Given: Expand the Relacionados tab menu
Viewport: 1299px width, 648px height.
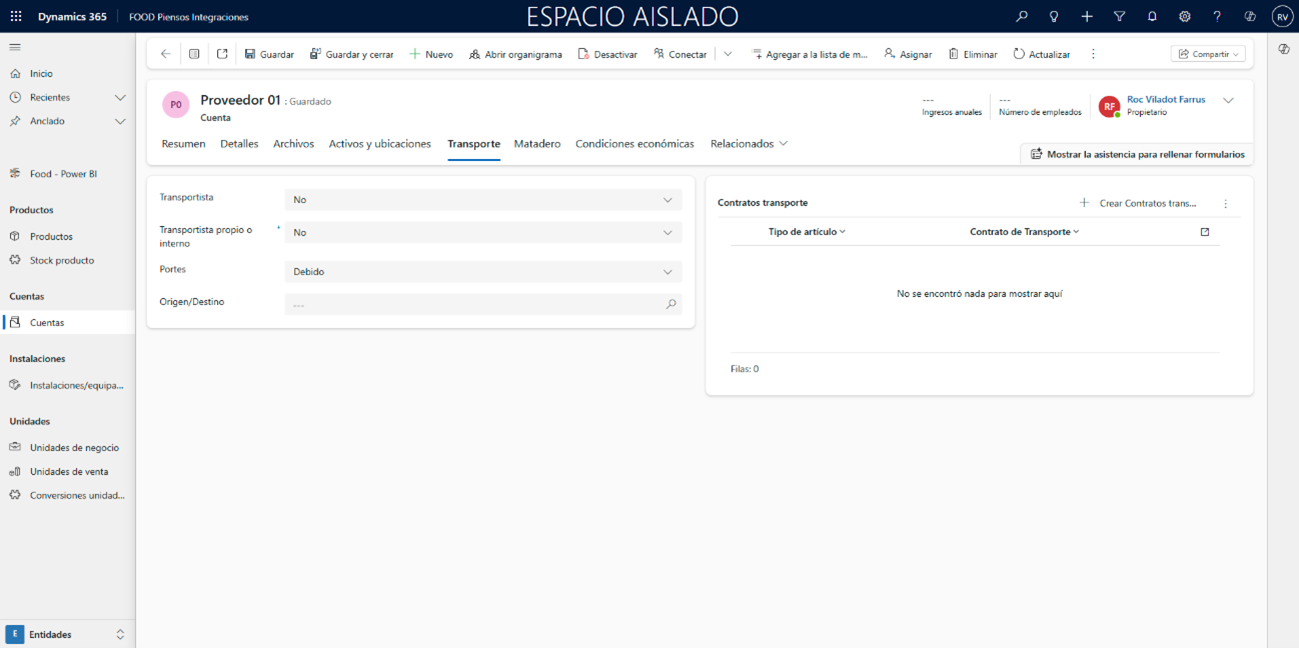Looking at the screenshot, I should (749, 144).
